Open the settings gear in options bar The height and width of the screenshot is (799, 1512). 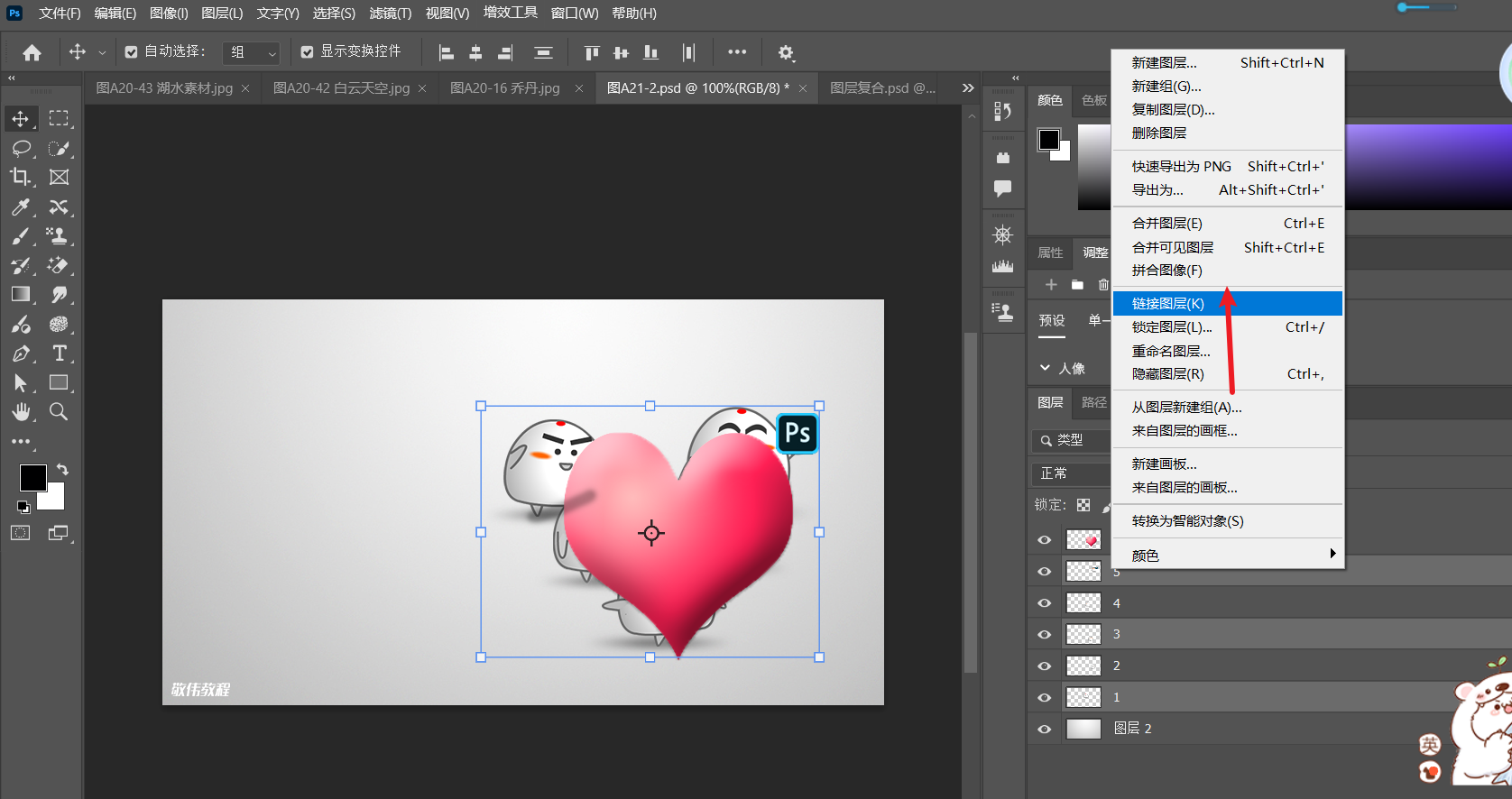[x=786, y=53]
